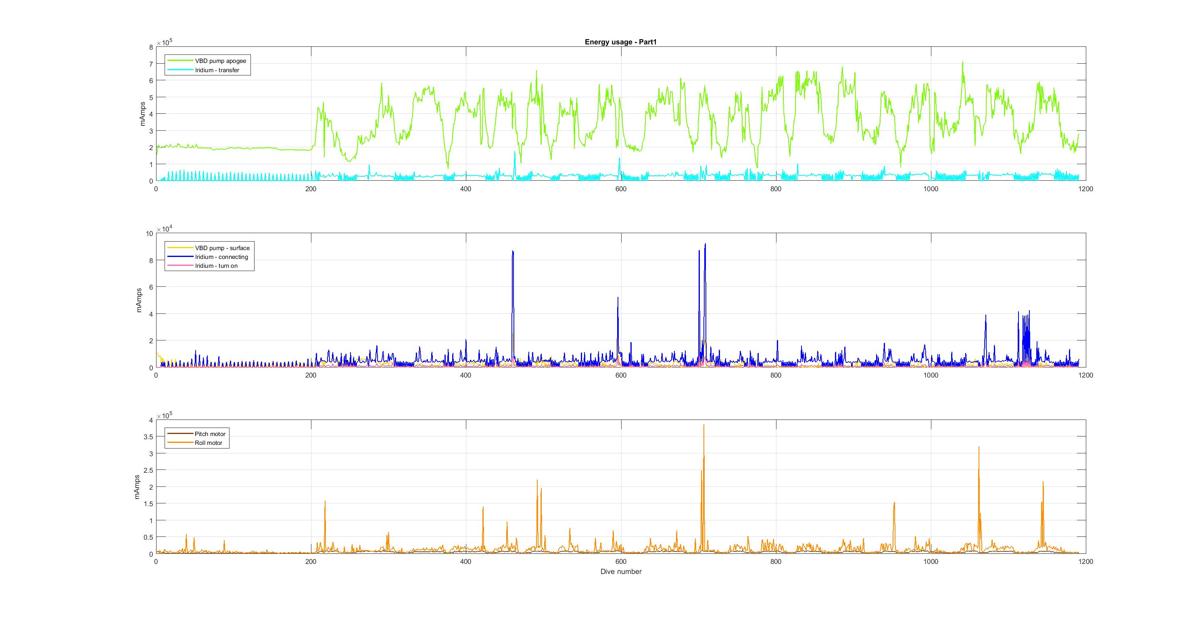Click the ×10^4 exponent above the middle plot
The height and width of the screenshot is (622, 1200).
coord(165,228)
